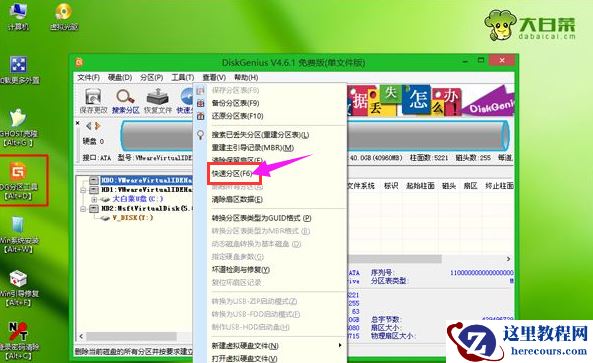Choose 坏道检测与修复(Y) menu entry
593x363 pixels.
[x=241, y=270]
